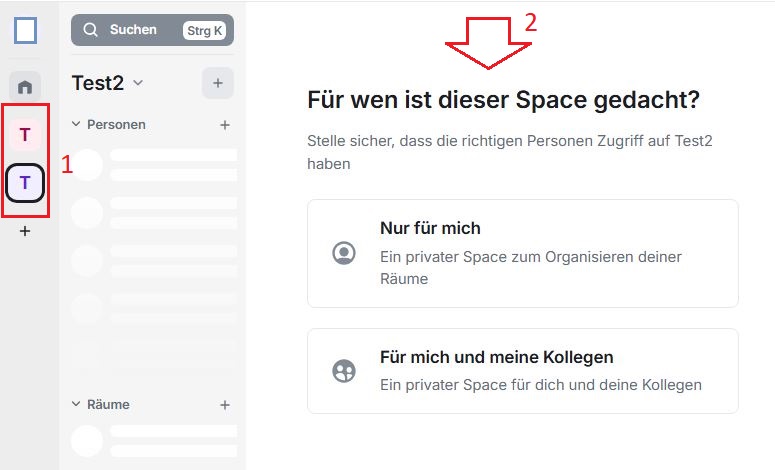Click the Test2 space title
This screenshot has width=775, height=470.
[98, 83]
